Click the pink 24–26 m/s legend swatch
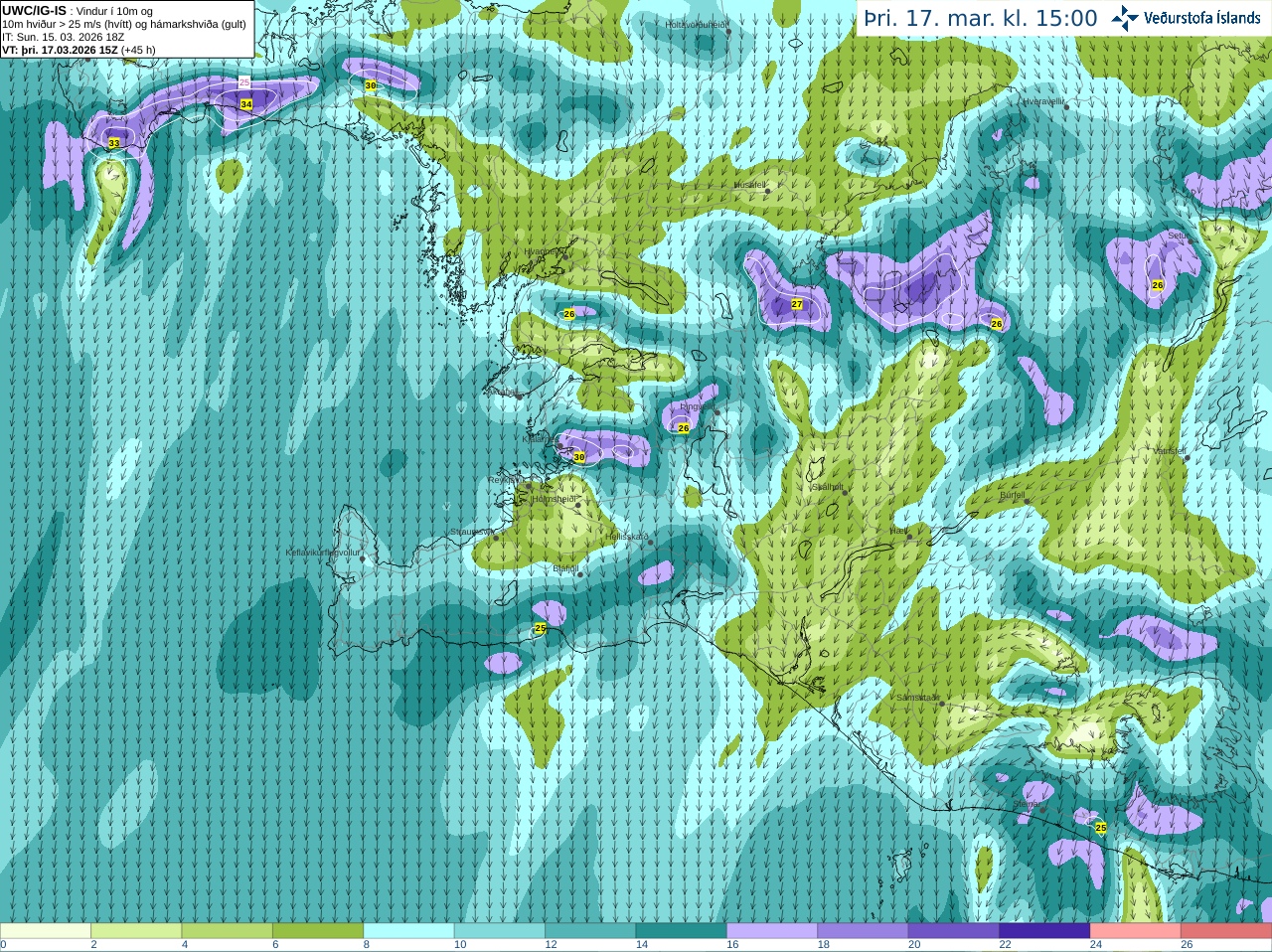 point(1136,931)
